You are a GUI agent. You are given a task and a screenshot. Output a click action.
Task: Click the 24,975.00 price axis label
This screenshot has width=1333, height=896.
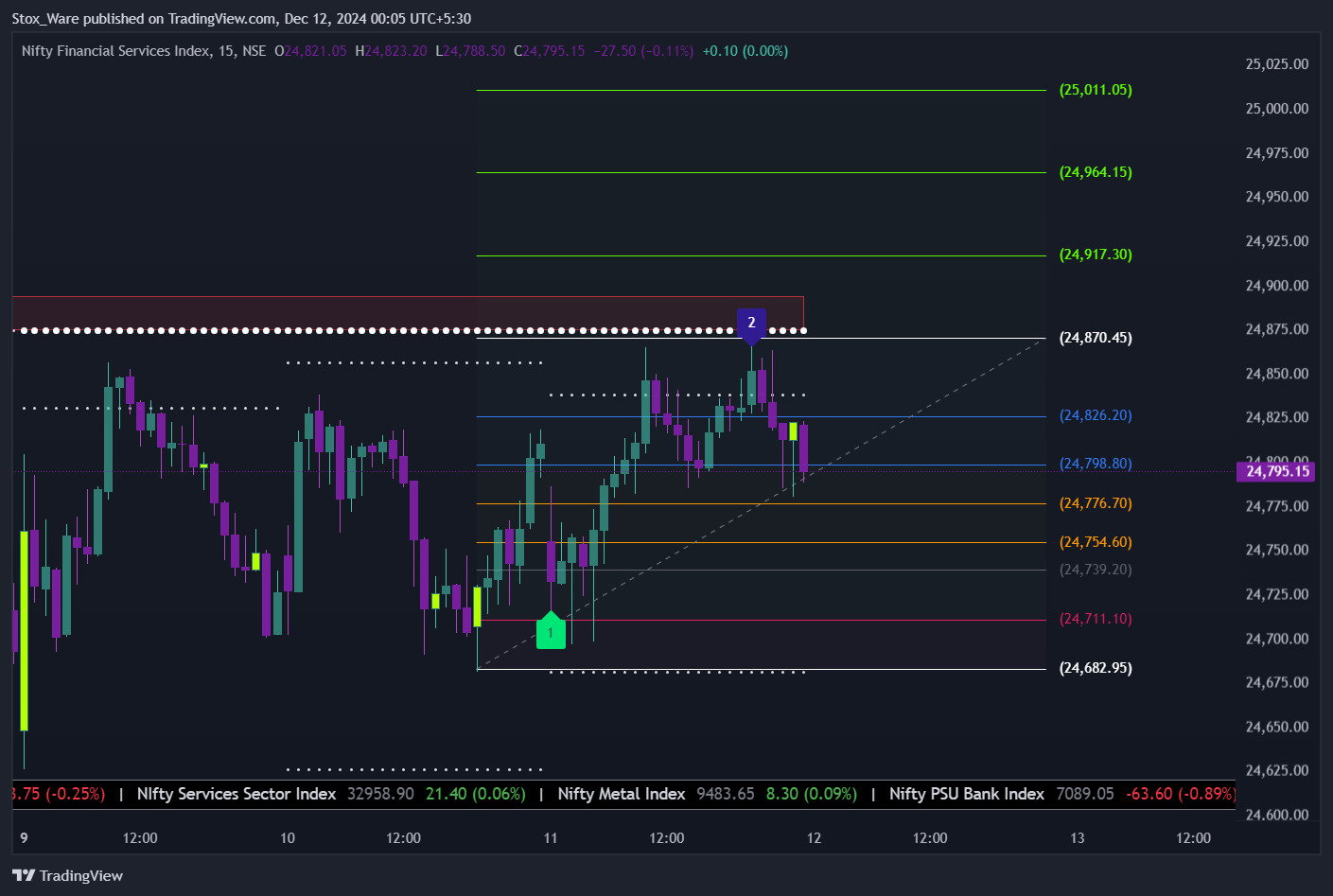click(1277, 153)
